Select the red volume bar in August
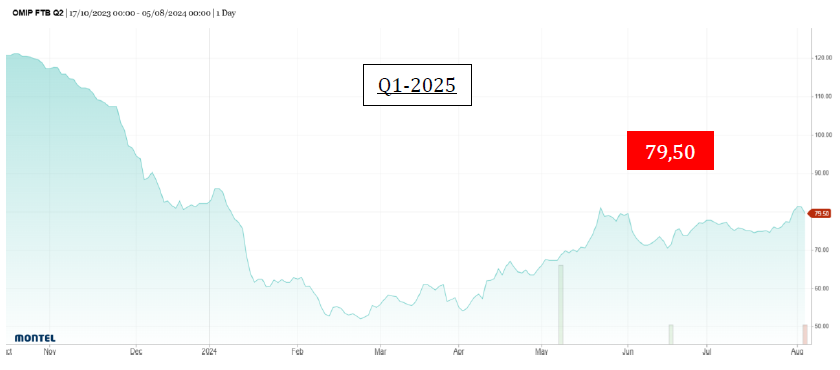The height and width of the screenshot is (370, 840). pos(805,334)
